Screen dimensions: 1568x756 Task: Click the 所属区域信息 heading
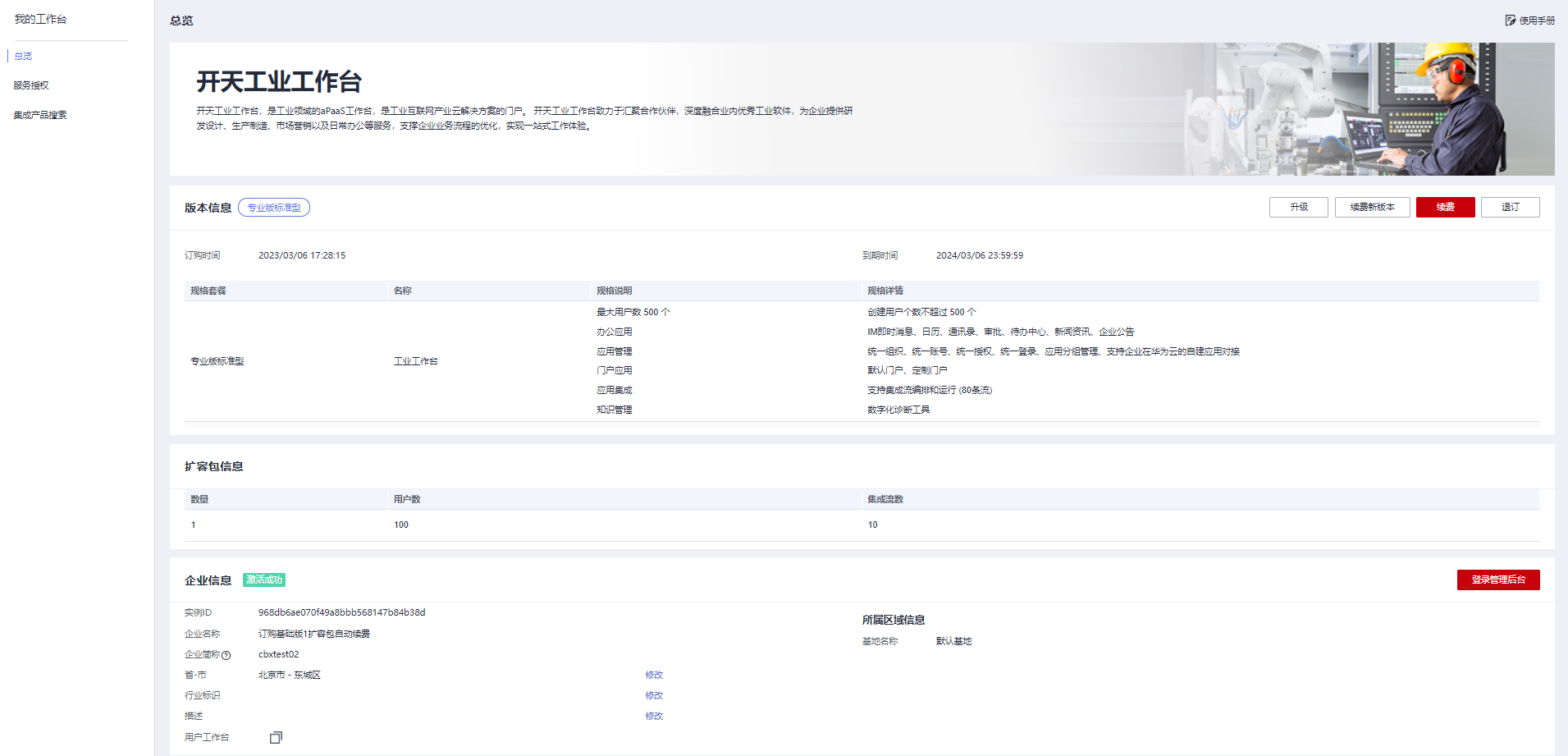tap(894, 620)
